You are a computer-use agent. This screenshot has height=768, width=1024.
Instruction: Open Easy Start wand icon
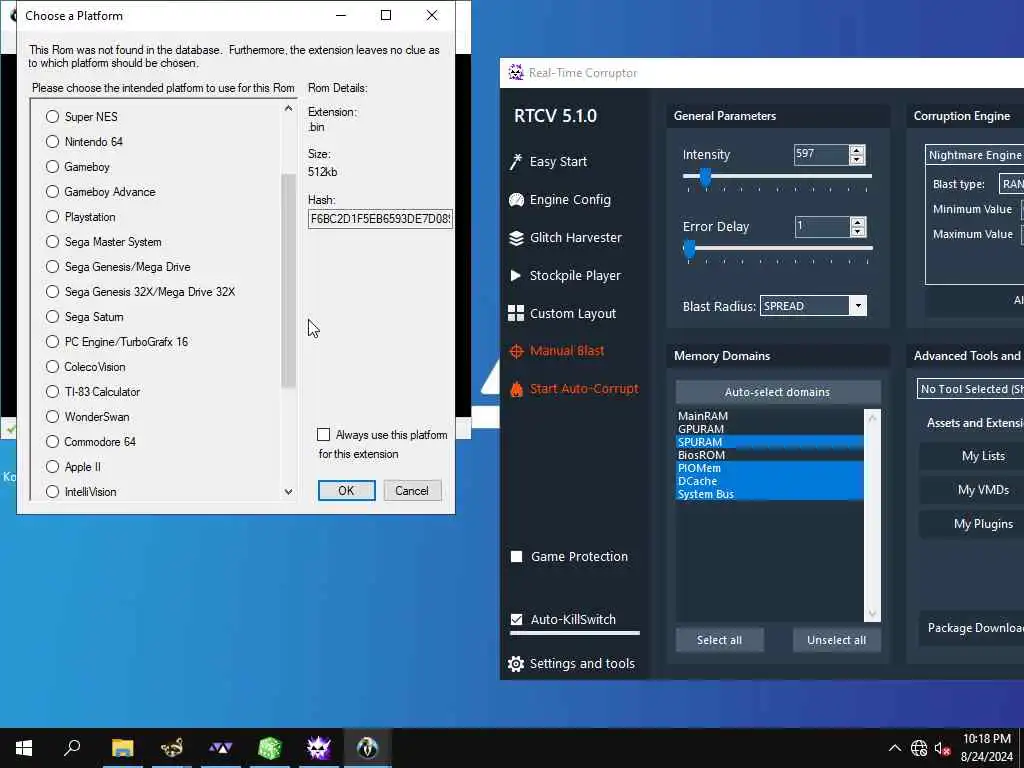point(516,161)
